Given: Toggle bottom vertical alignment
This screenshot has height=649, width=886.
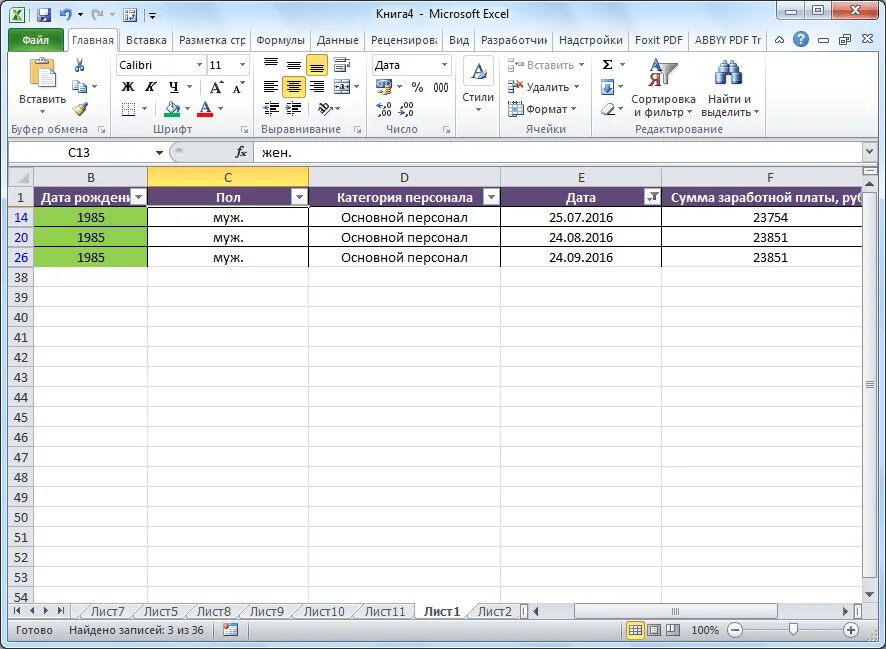Looking at the screenshot, I should (x=317, y=65).
